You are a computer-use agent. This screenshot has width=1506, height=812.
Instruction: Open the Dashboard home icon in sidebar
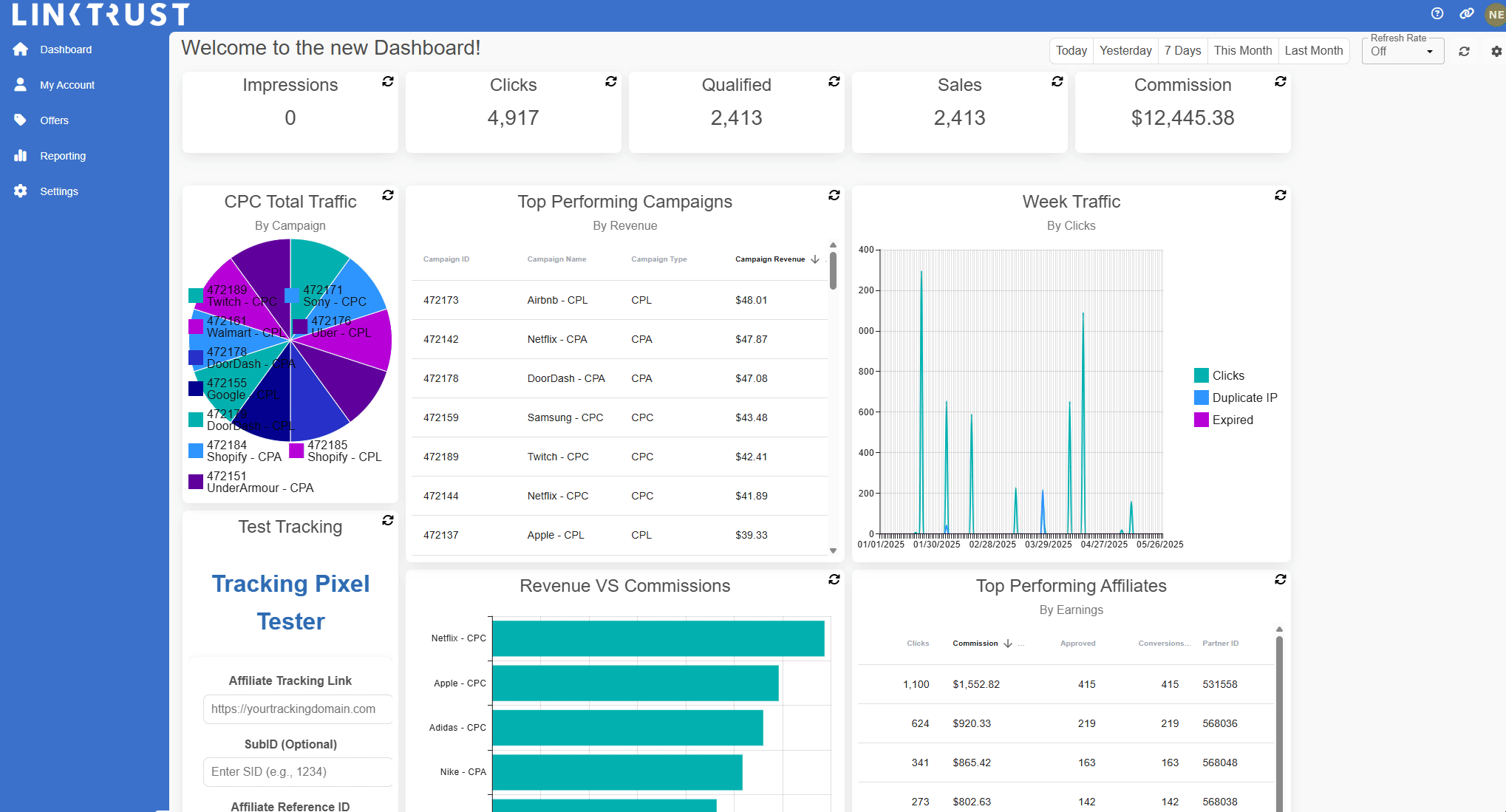[x=21, y=50]
